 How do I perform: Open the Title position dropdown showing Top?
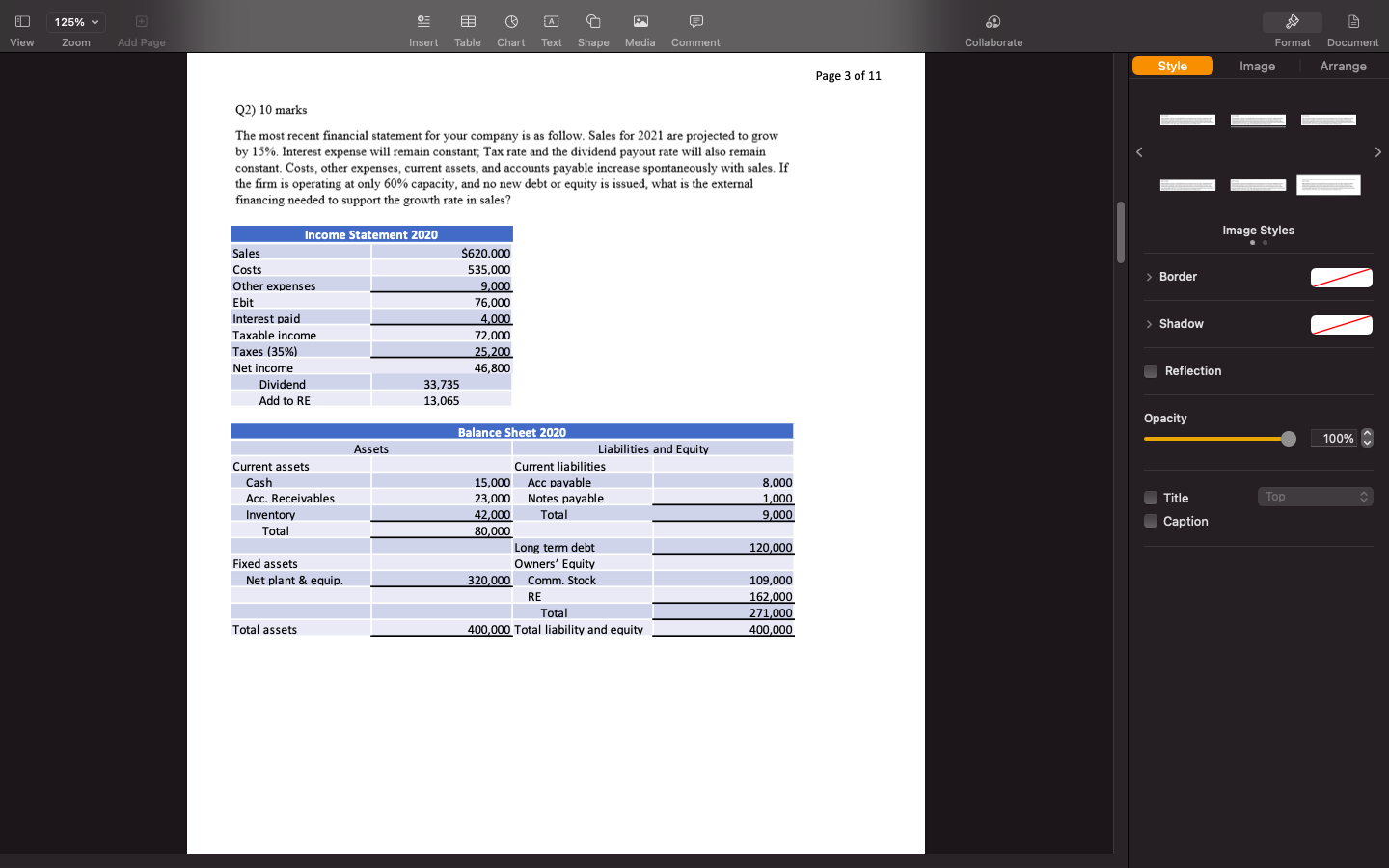pyautogui.click(x=1316, y=497)
